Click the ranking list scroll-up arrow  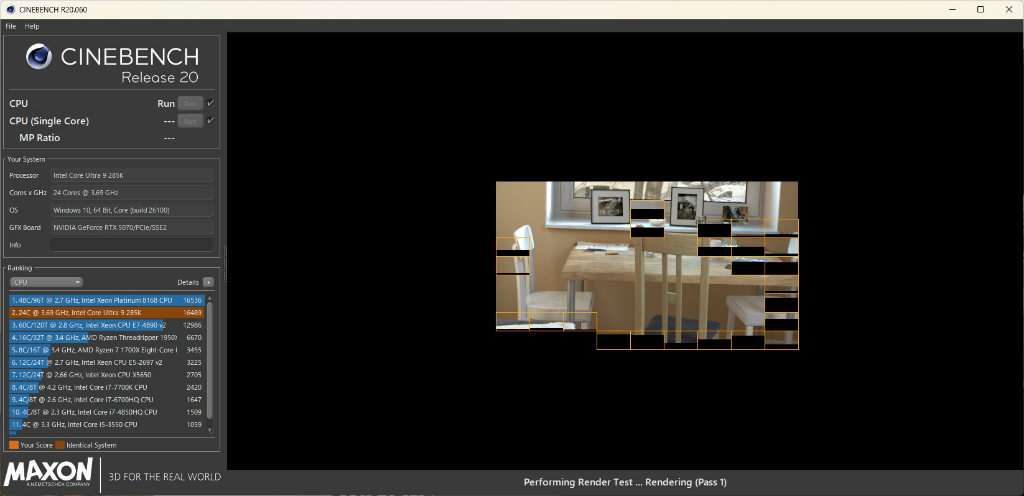[x=210, y=298]
